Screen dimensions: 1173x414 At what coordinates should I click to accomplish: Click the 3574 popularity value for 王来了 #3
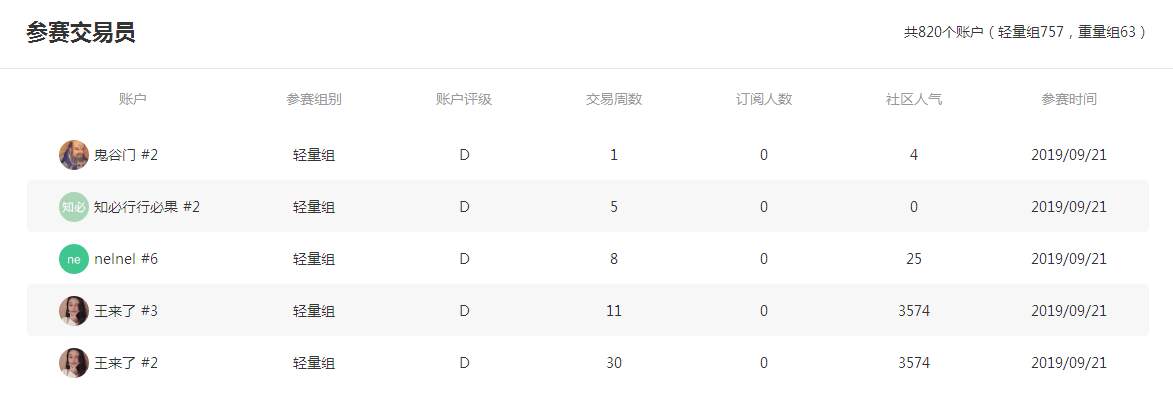914,311
